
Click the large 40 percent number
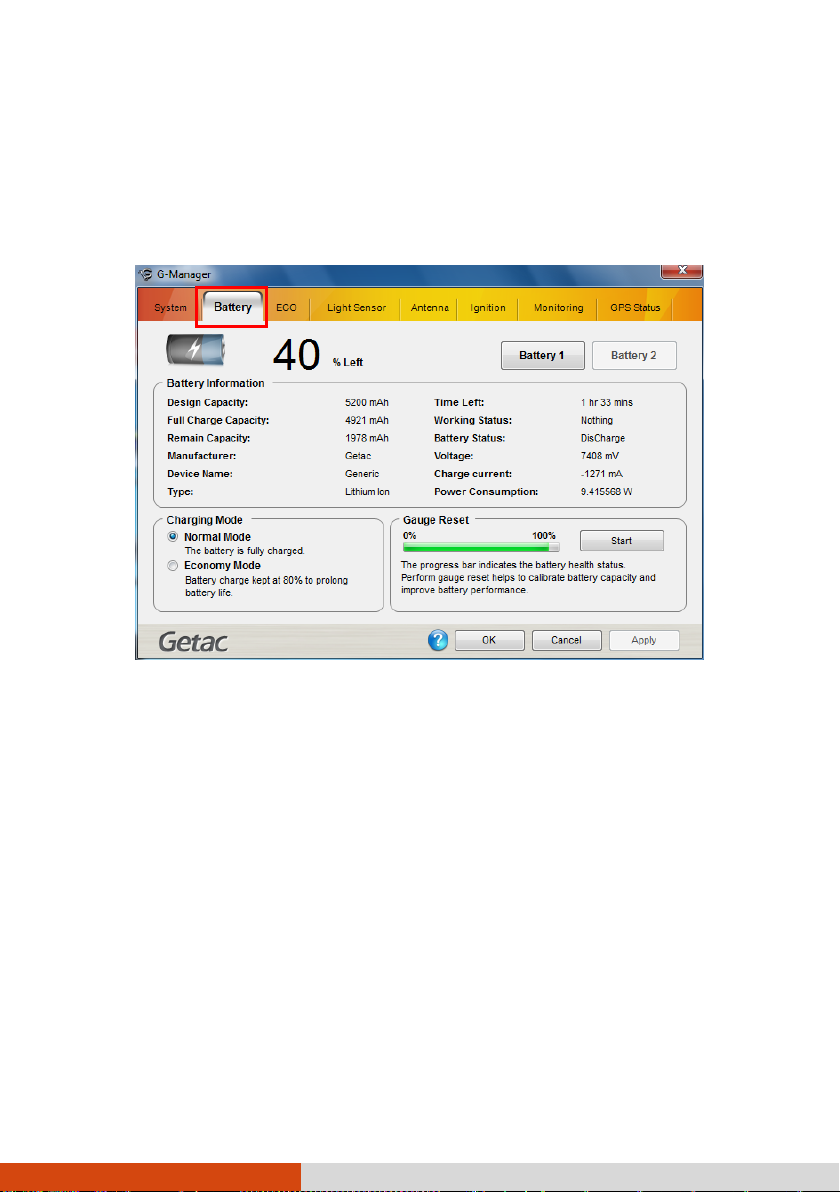coord(296,355)
